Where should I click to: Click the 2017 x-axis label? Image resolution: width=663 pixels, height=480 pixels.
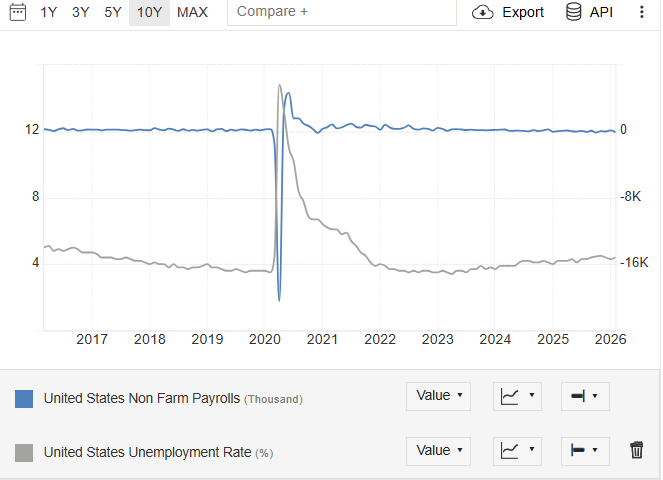[x=92, y=339]
